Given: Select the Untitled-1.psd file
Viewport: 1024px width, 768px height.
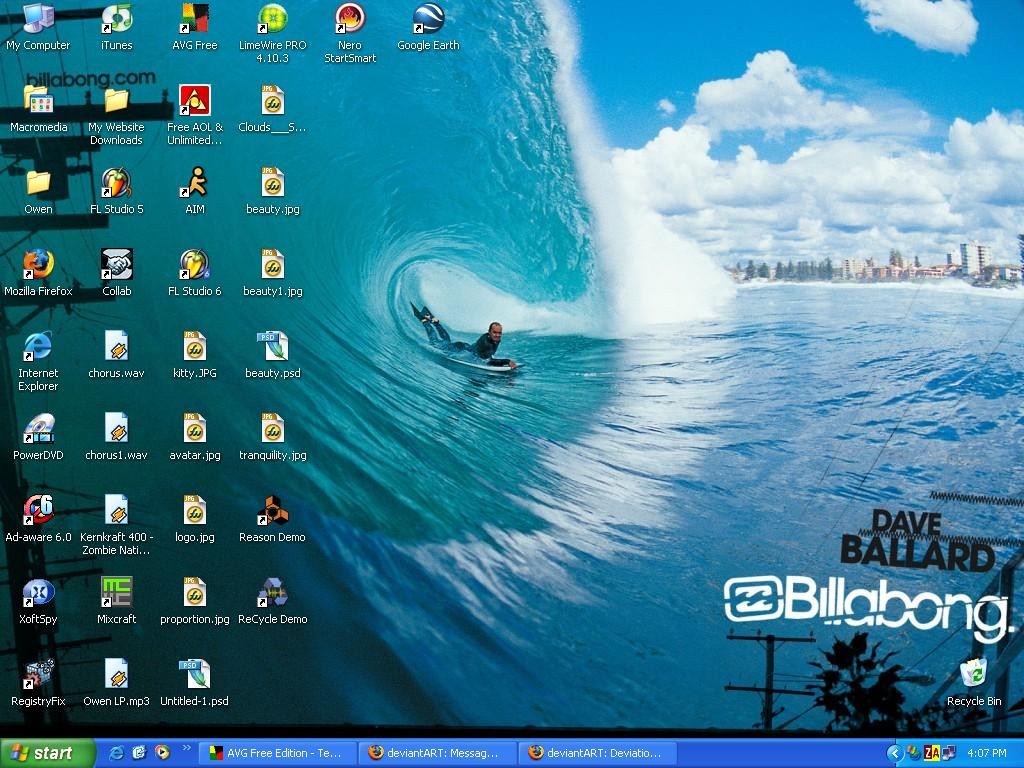Looking at the screenshot, I should (195, 683).
